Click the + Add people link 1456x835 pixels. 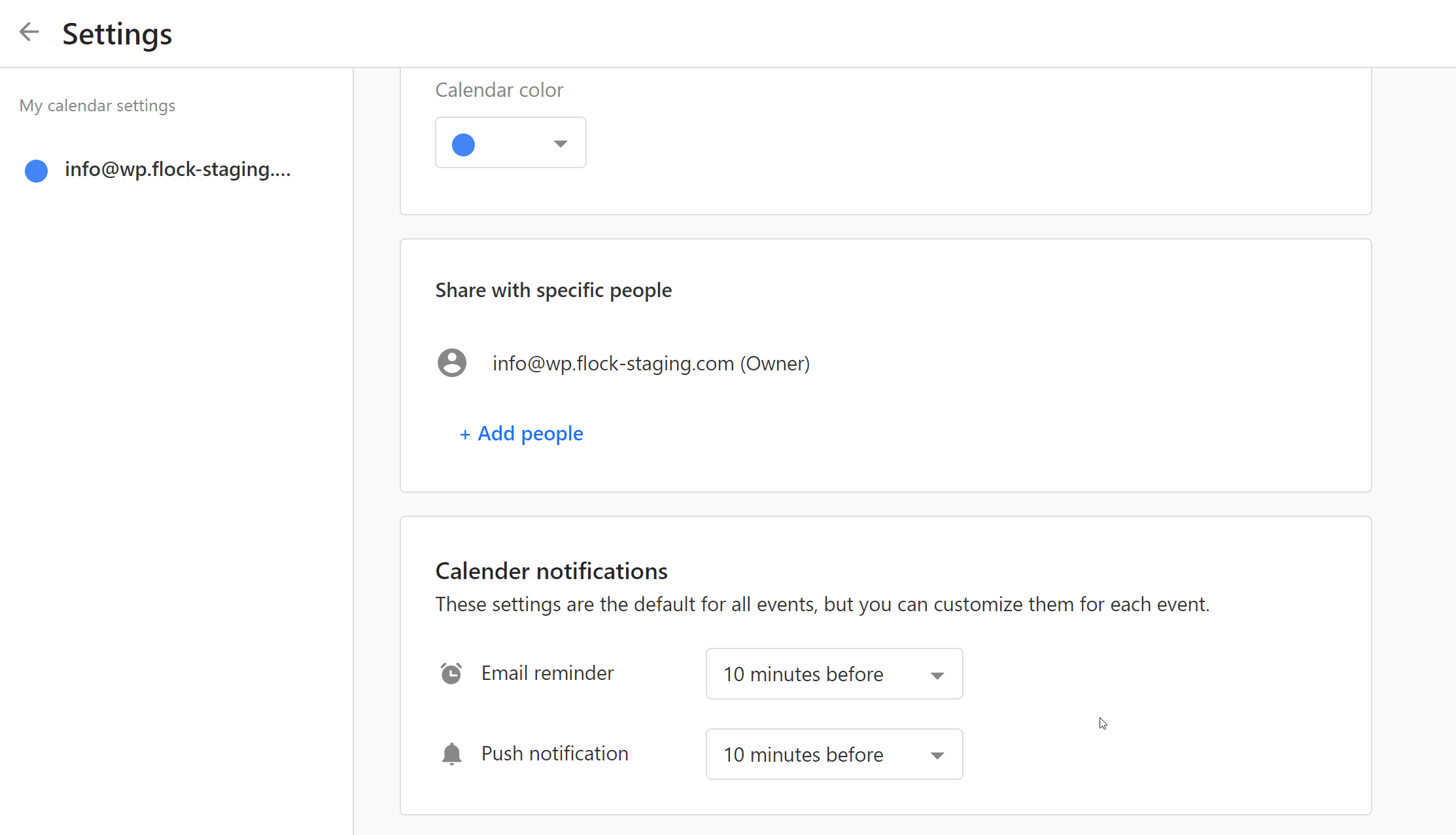[521, 433]
